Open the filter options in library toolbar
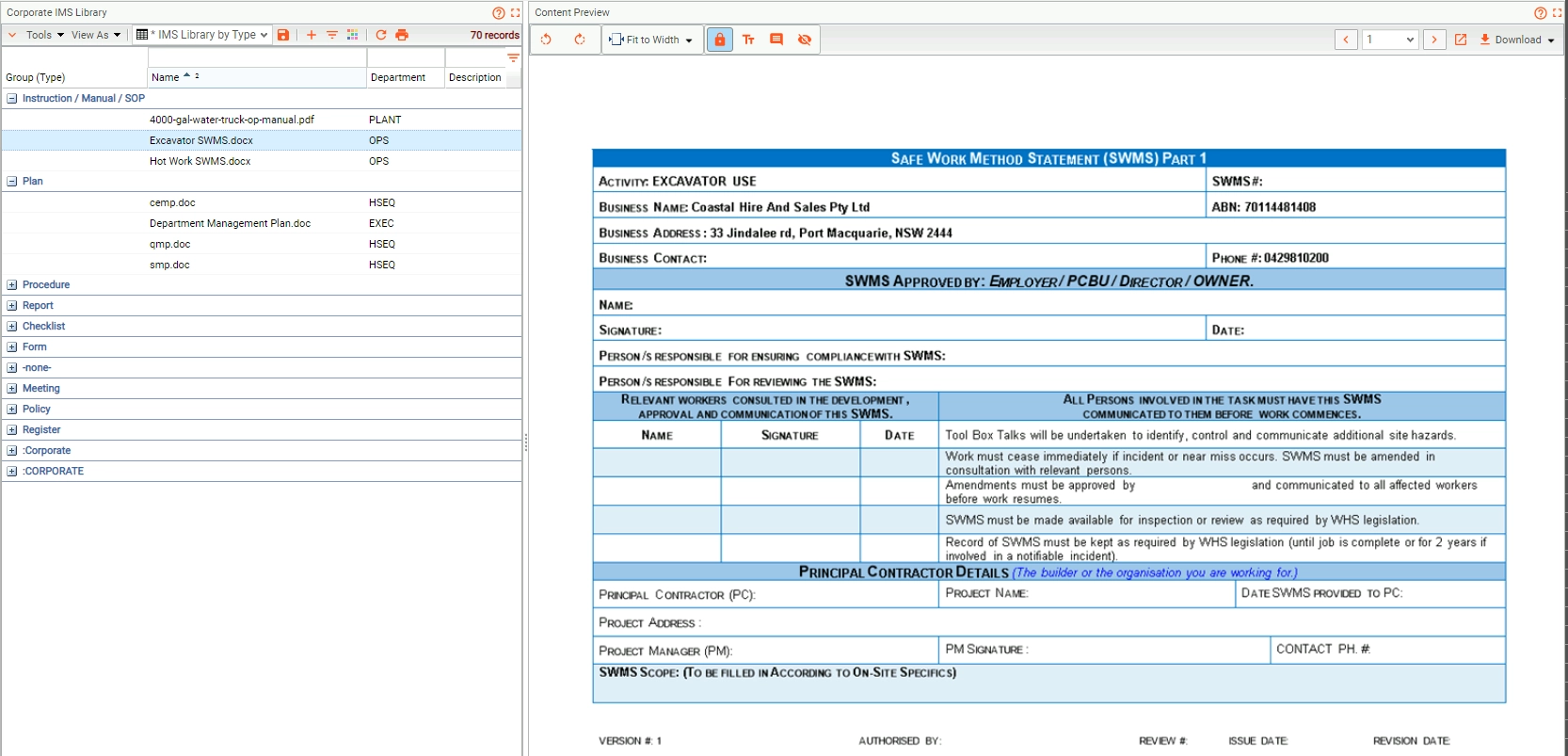 click(332, 35)
